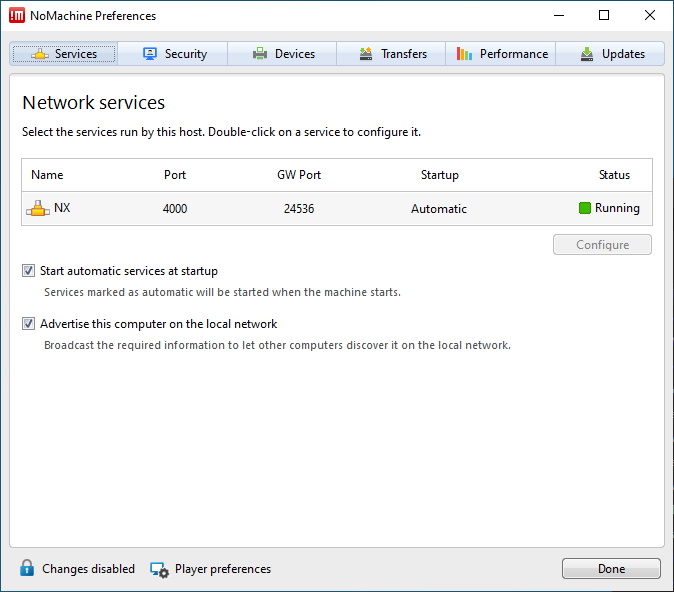Open the Services tab
This screenshot has width=674, height=592.
(x=64, y=54)
